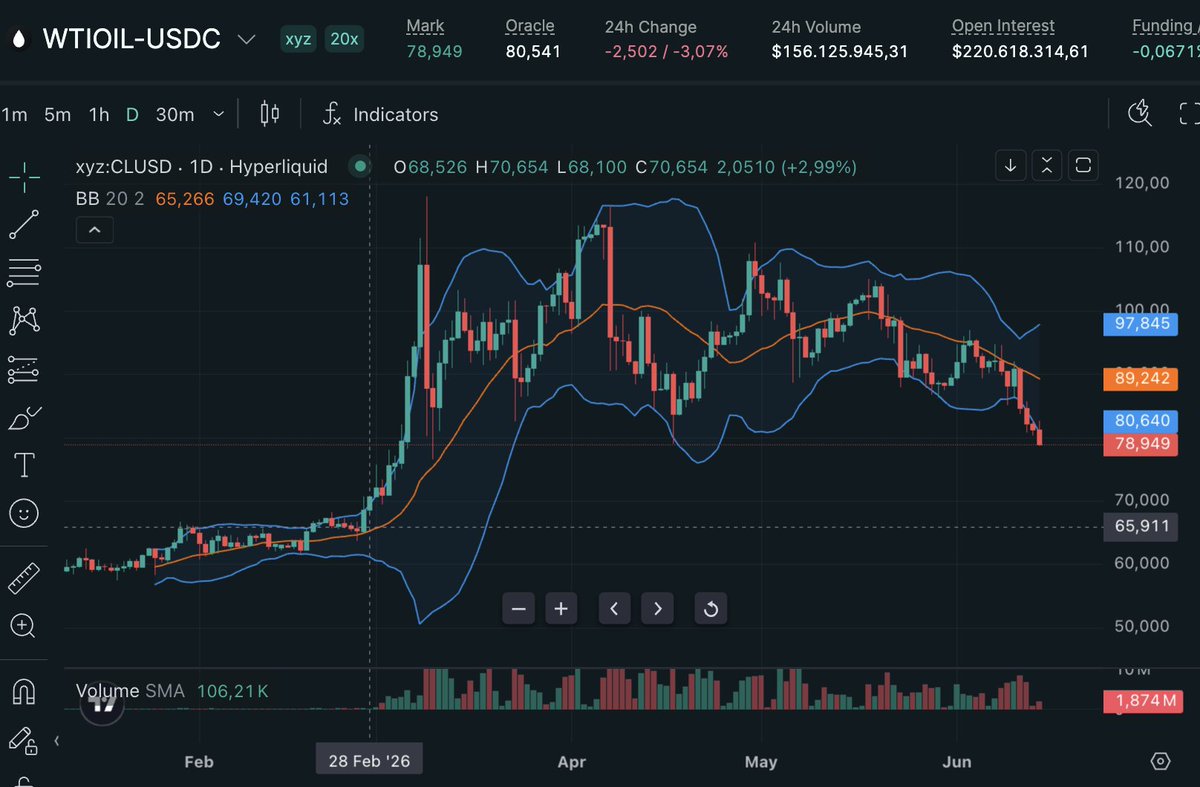The width and height of the screenshot is (1200, 787).
Task: Select the XABCD pattern tool
Action: (24, 320)
